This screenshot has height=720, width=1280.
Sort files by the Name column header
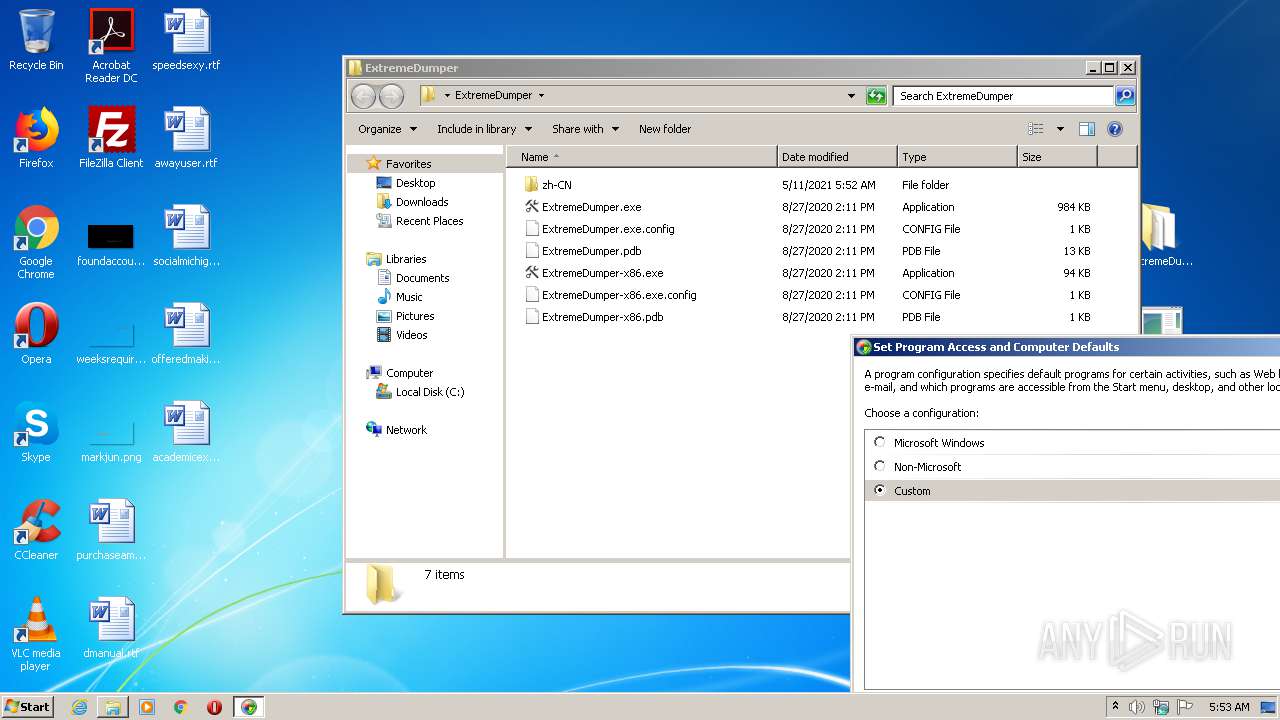pyautogui.click(x=642, y=157)
